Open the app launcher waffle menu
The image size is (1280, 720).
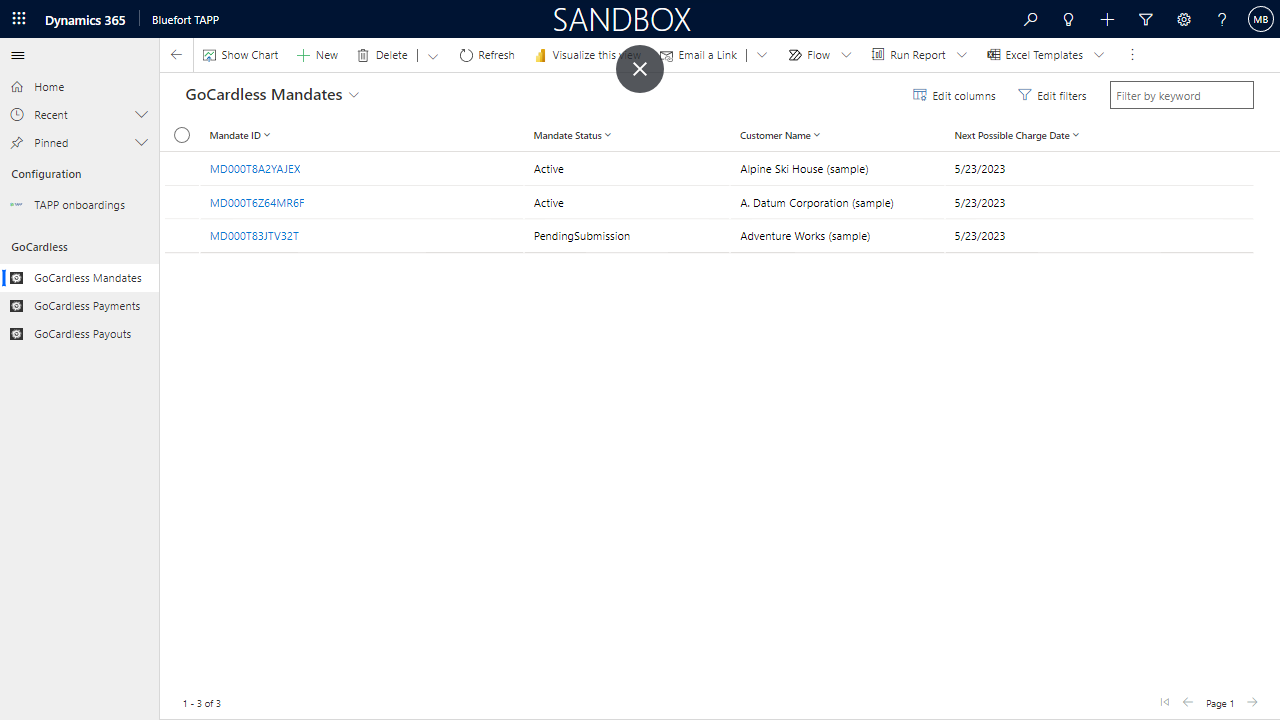(19, 19)
